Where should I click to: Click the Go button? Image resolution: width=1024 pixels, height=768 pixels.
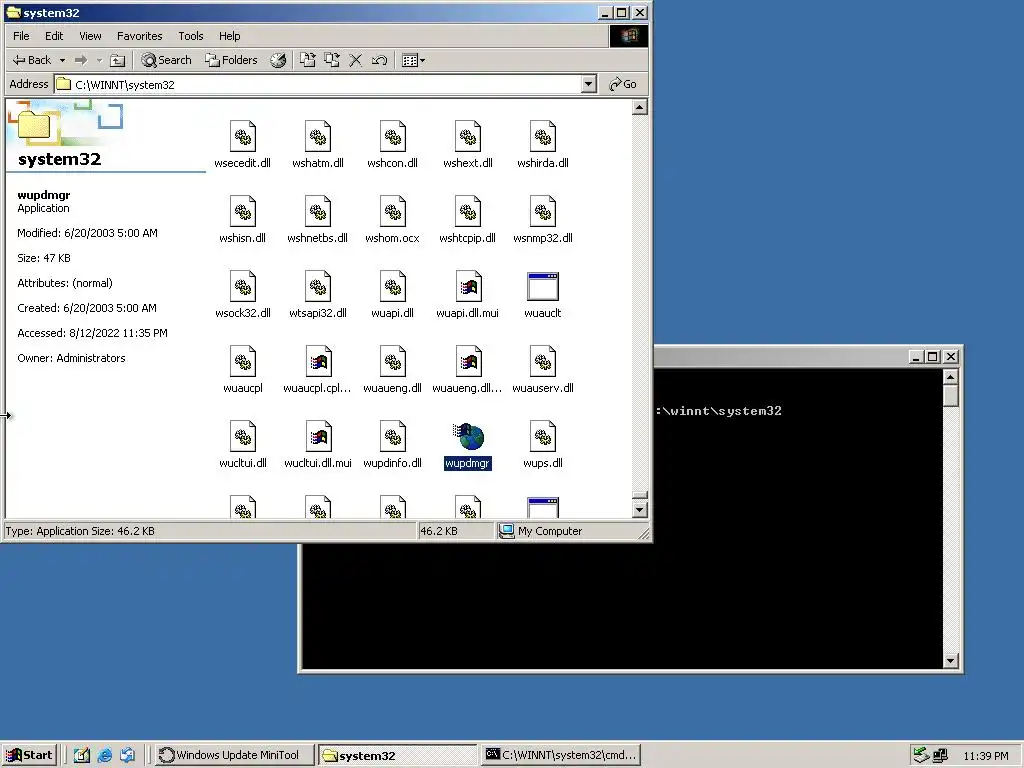tap(623, 84)
